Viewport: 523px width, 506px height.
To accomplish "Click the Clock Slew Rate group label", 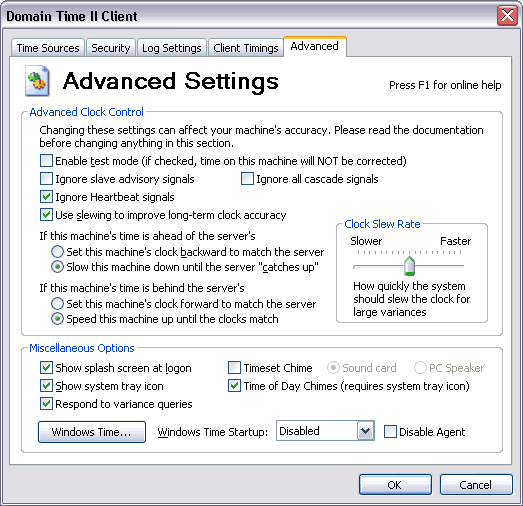I will (382, 224).
